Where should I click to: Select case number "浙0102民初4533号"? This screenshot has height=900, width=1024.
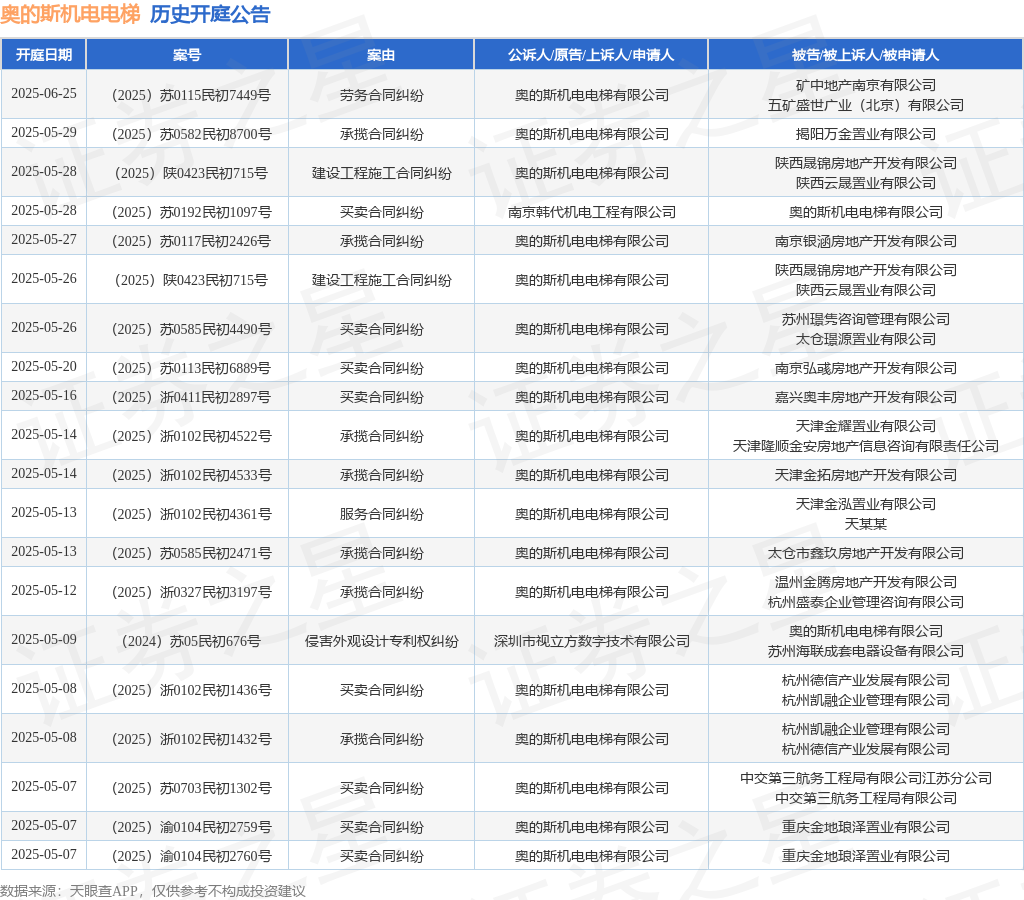(x=216, y=475)
